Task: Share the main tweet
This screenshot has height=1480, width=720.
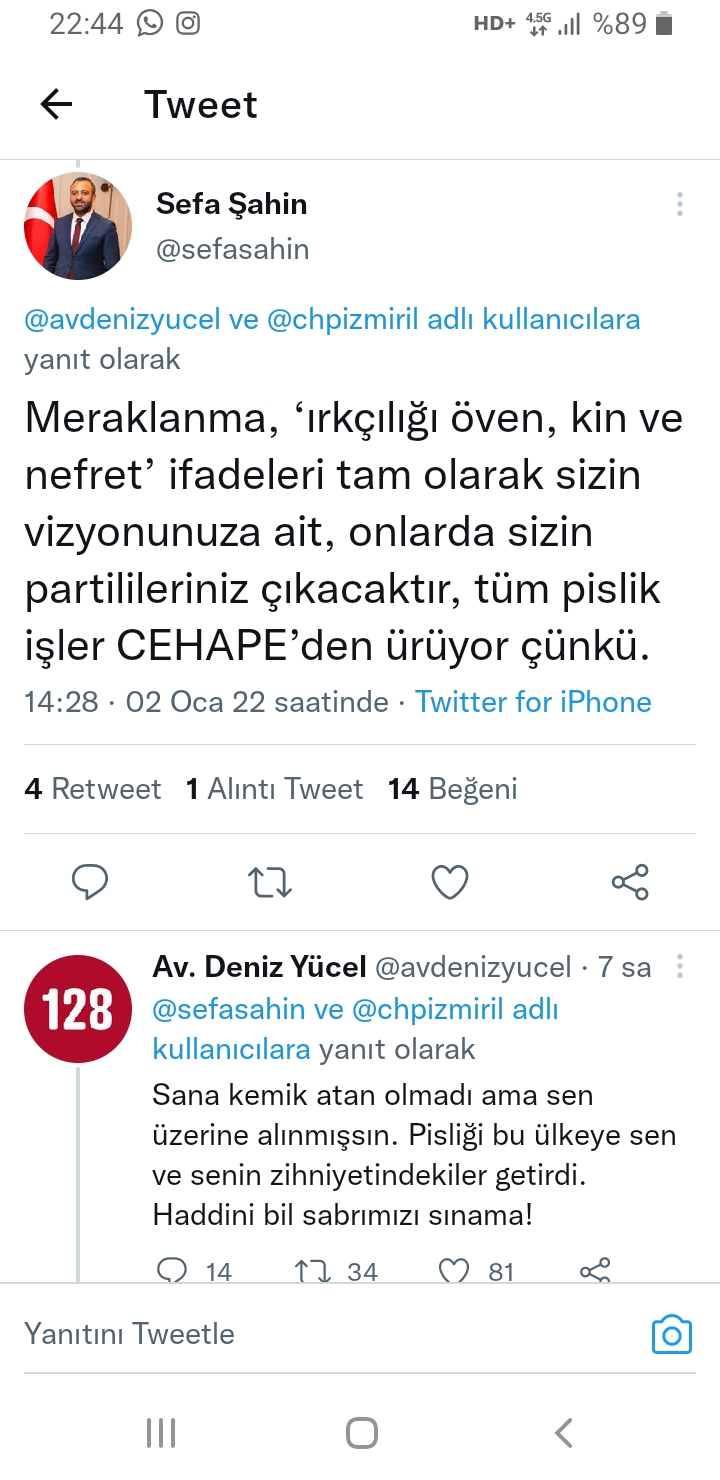Action: coord(630,882)
